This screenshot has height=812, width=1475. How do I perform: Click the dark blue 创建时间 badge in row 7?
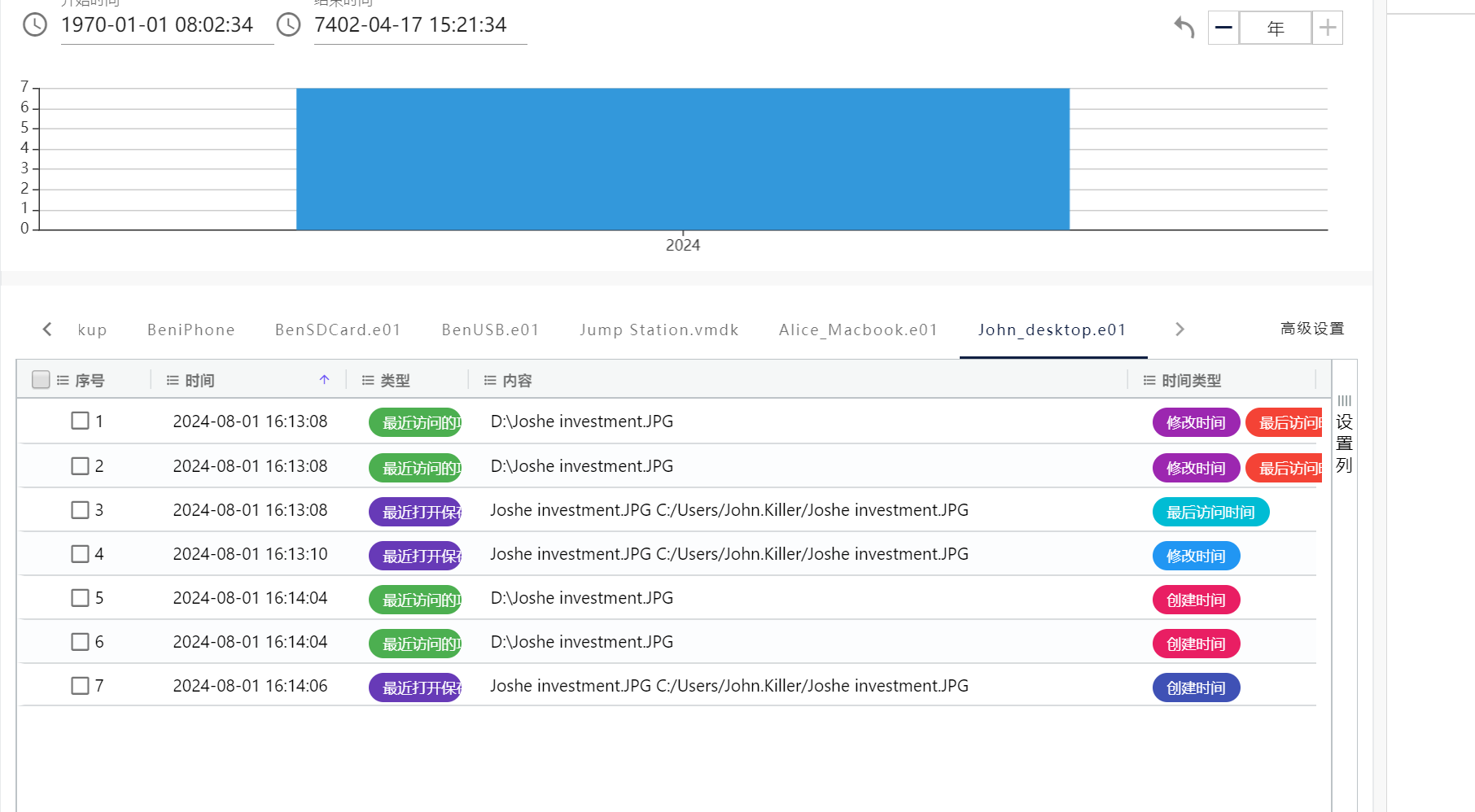(x=1196, y=688)
